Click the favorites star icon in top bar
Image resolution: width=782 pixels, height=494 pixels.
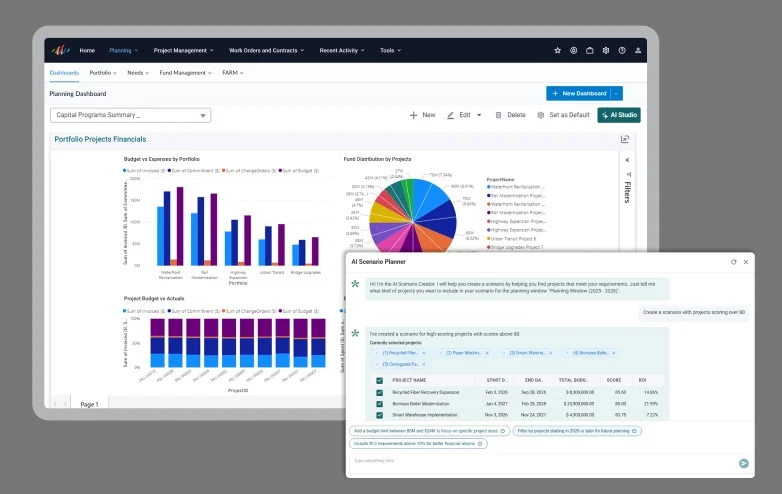(558, 50)
